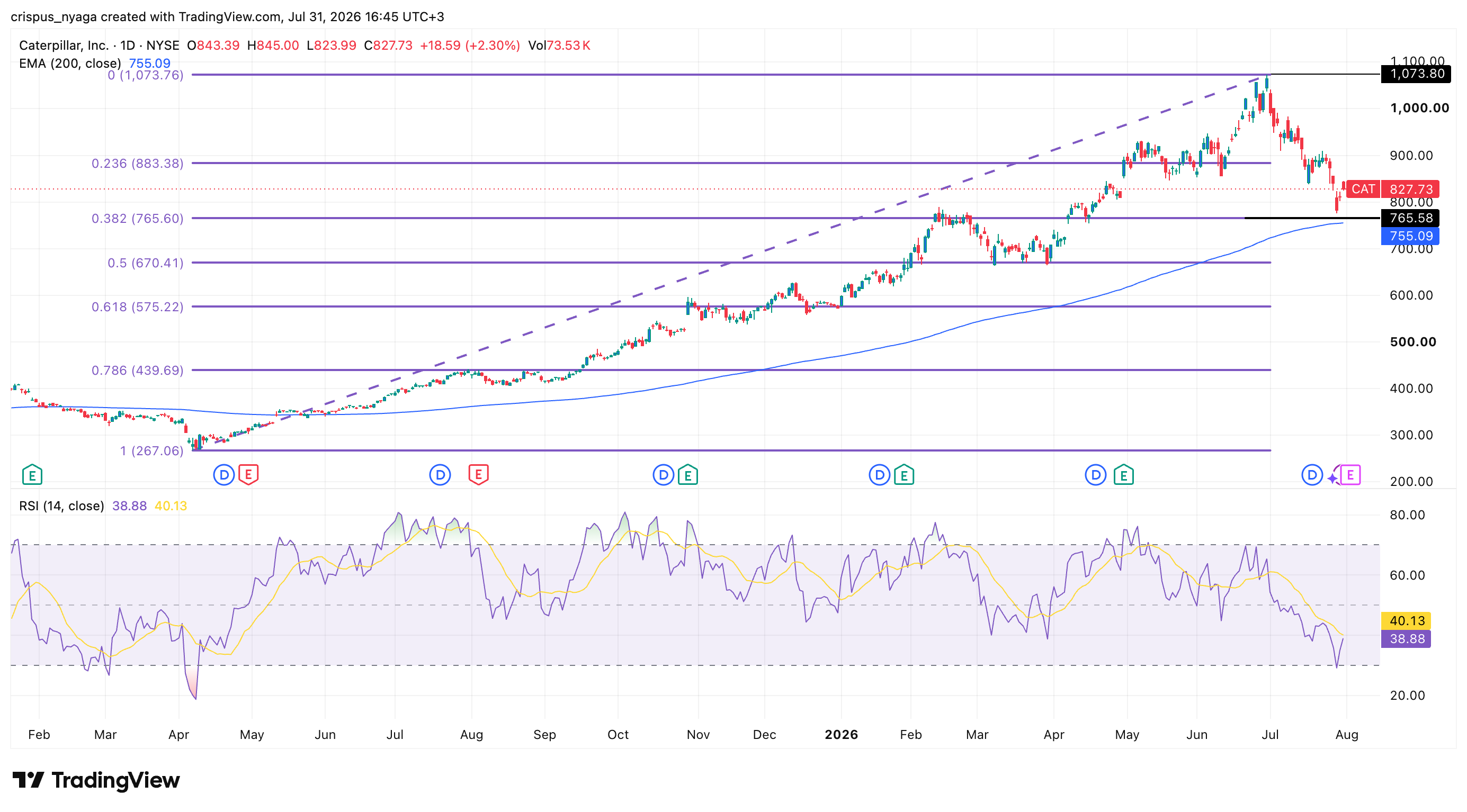This screenshot has width=1467, height=812.
Task: Click the green earnings marker before November 2025
Action: coord(688,475)
